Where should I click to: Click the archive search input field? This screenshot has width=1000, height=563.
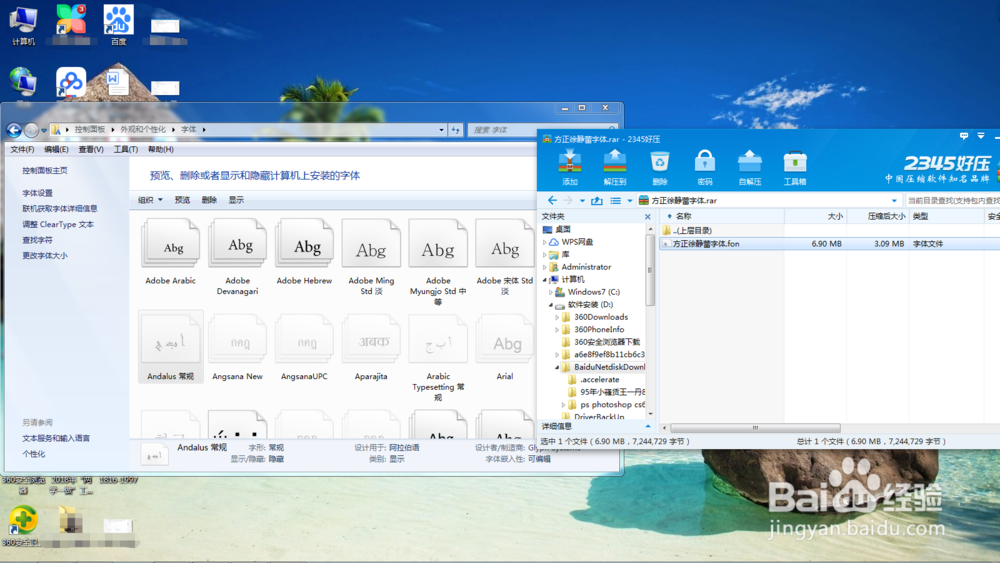(953, 200)
